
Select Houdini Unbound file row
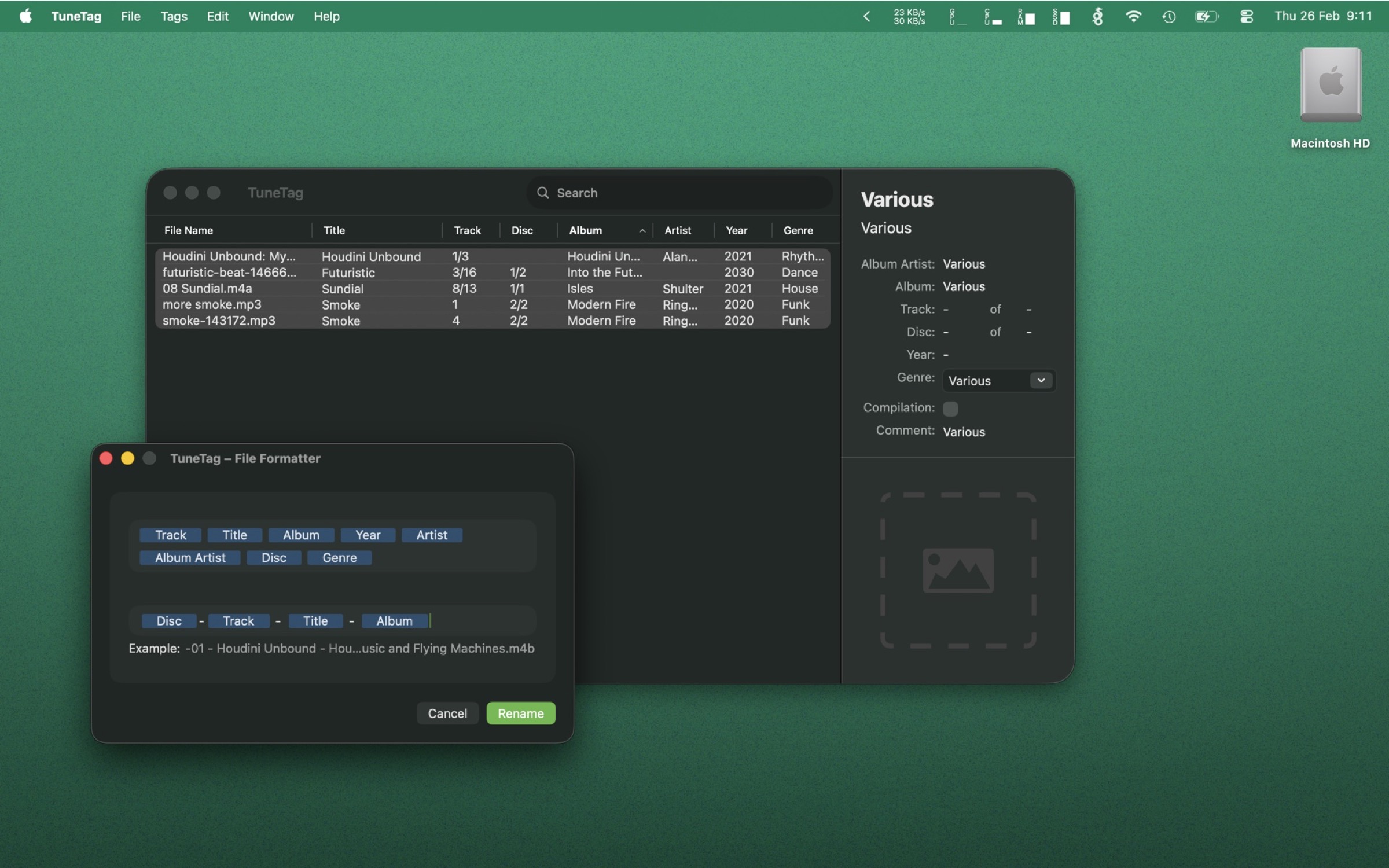click(493, 256)
